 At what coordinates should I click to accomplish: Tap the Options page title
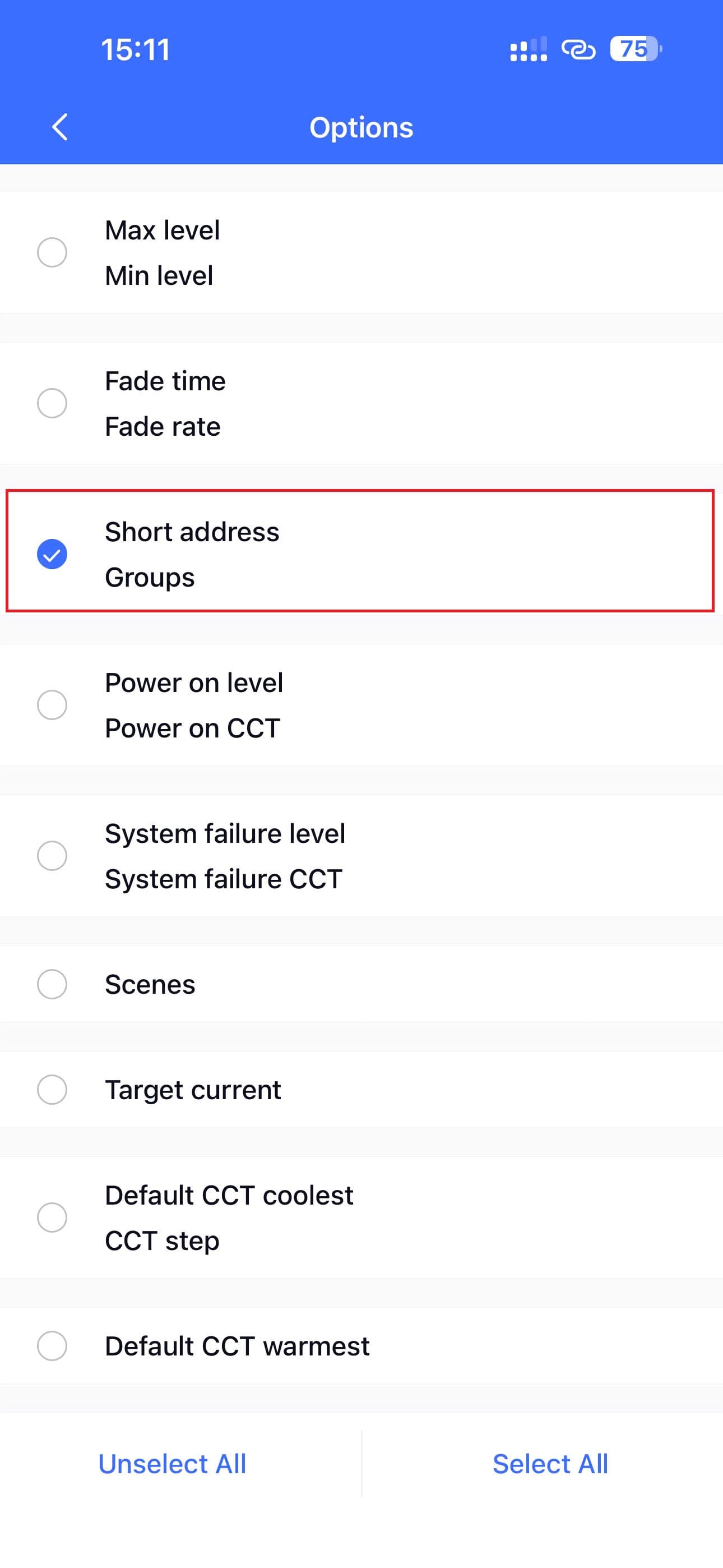coord(361,127)
